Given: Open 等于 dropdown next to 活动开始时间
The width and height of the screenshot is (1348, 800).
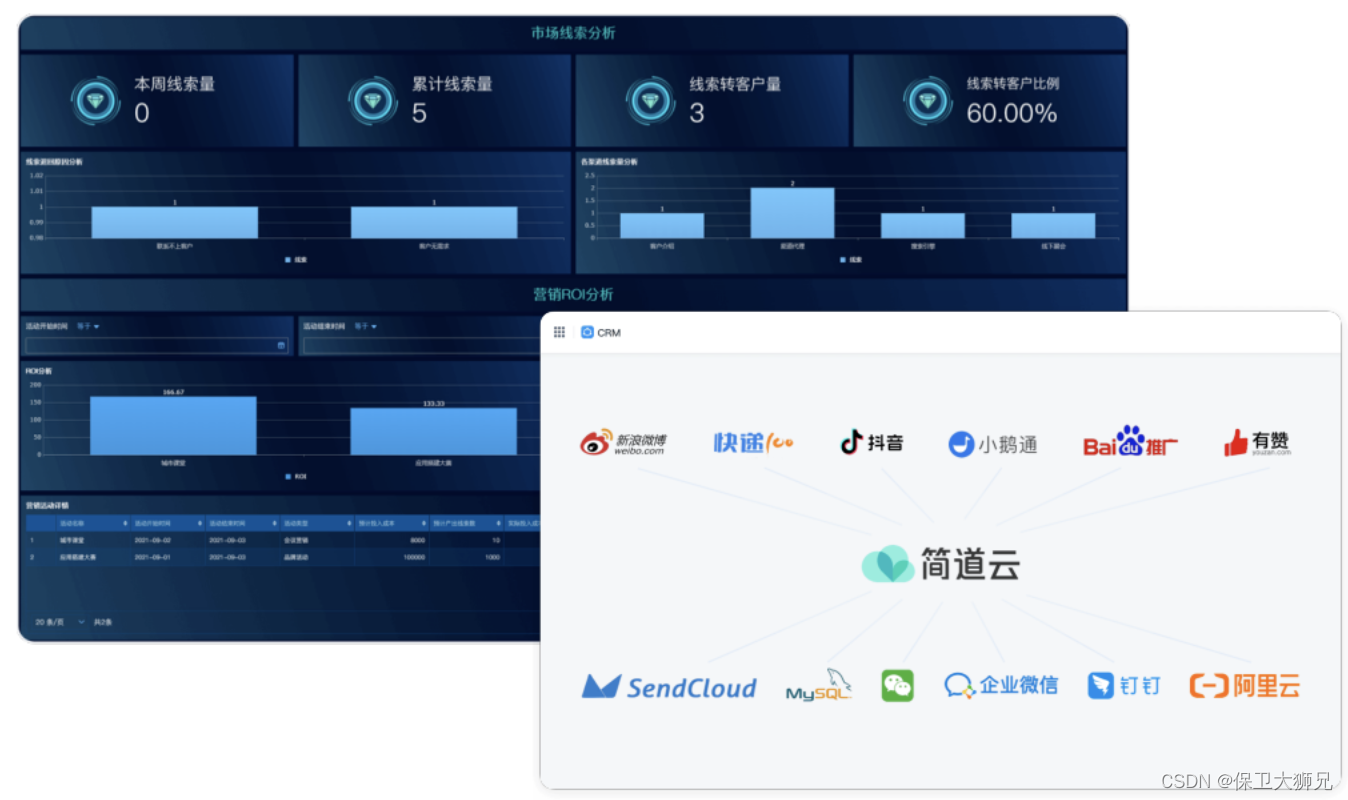Looking at the screenshot, I should coord(88,326).
